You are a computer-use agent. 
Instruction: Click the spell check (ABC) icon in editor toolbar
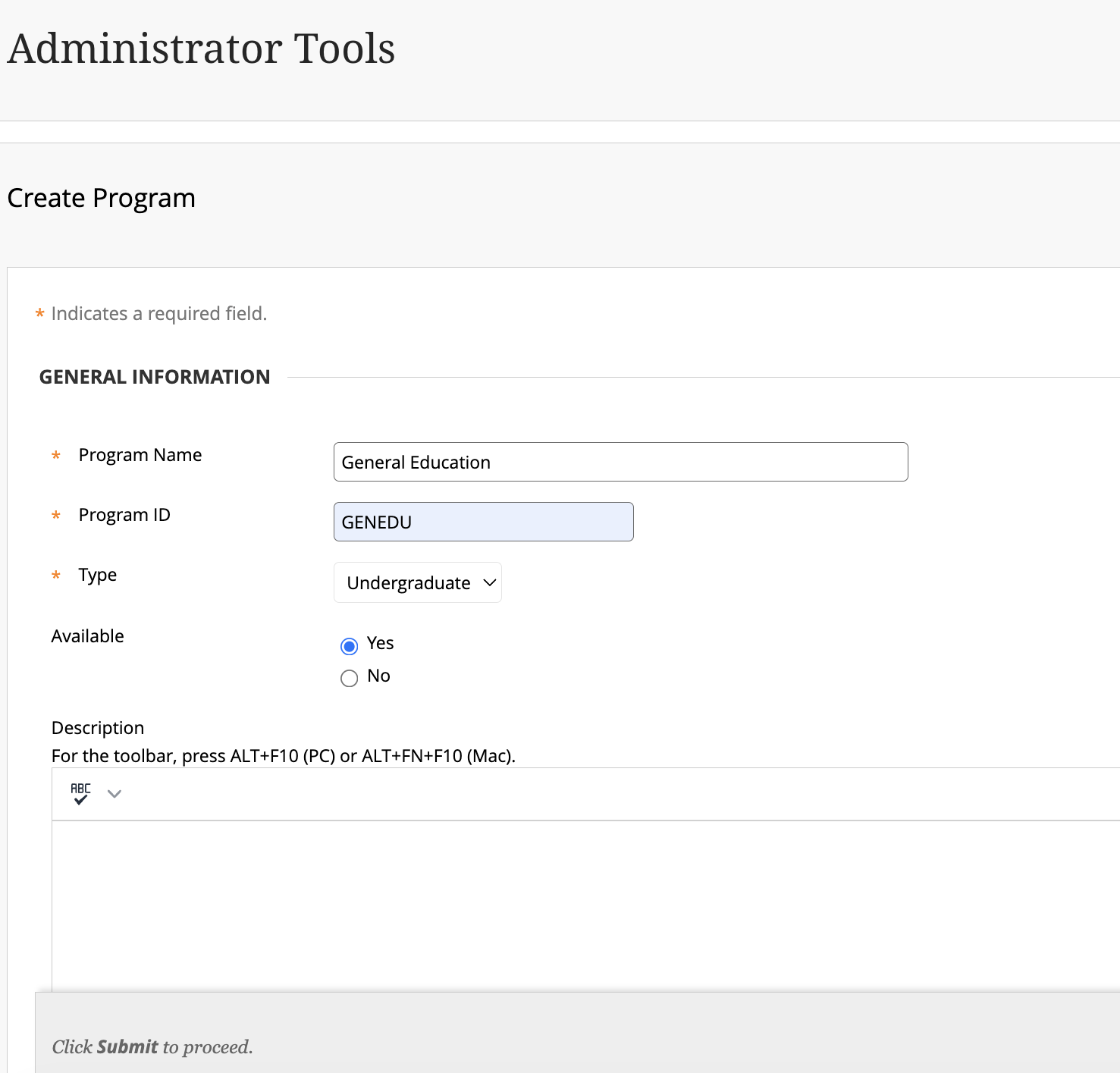[79, 793]
